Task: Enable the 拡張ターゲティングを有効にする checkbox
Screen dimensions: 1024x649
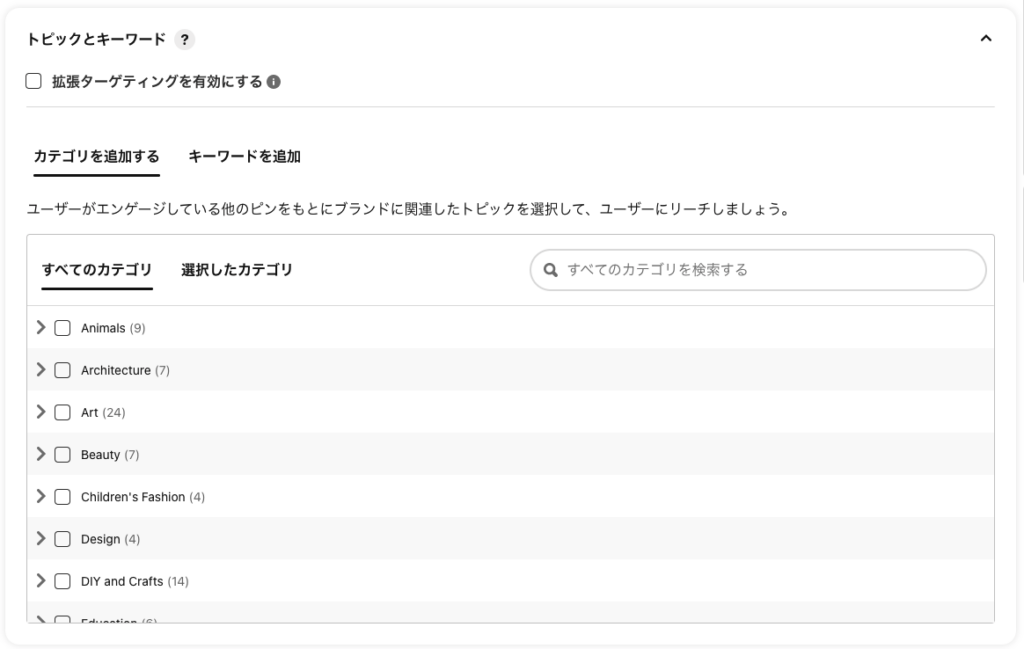Action: pos(33,81)
